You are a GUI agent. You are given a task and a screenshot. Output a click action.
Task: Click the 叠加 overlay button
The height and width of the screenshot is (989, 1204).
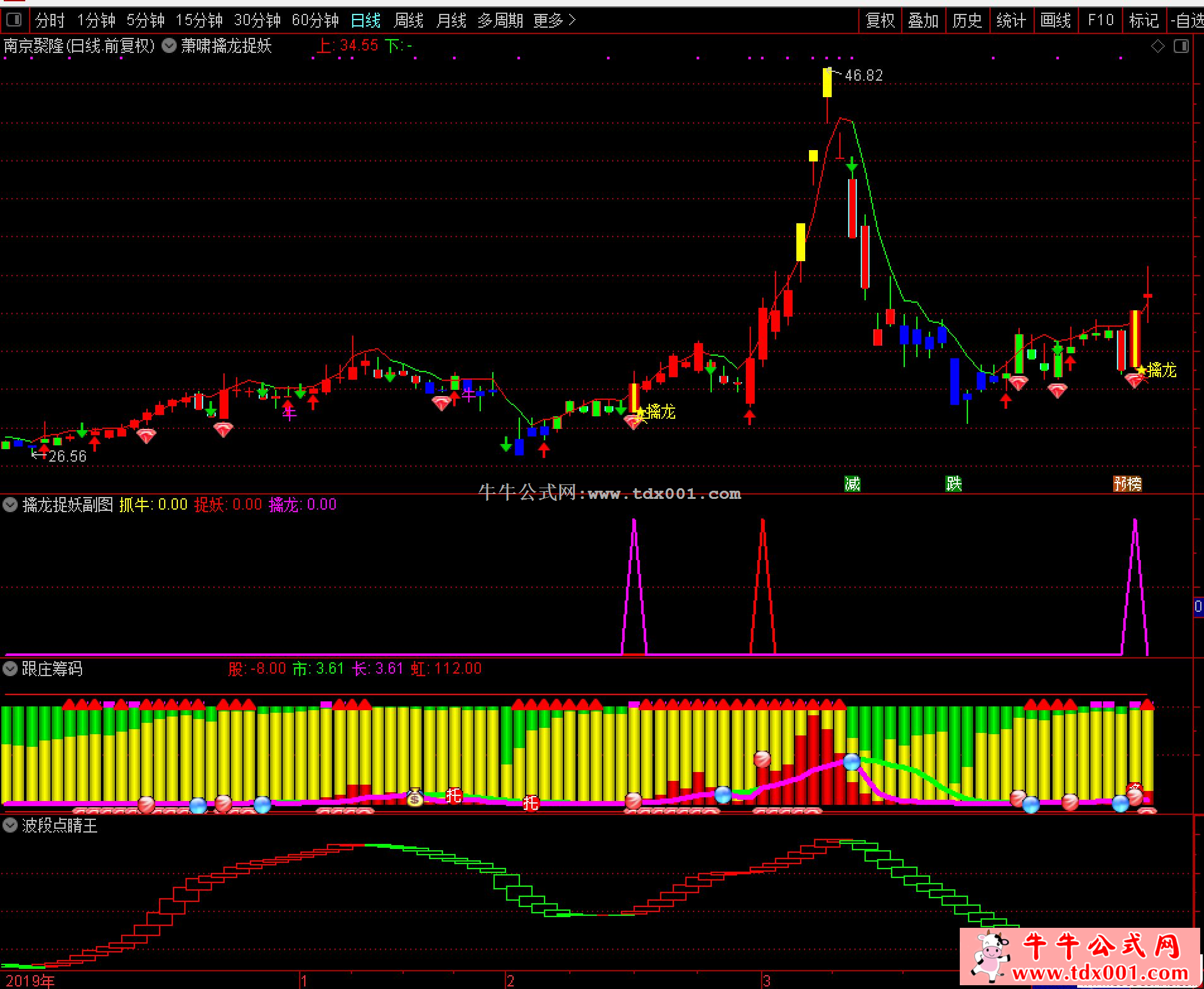point(924,21)
